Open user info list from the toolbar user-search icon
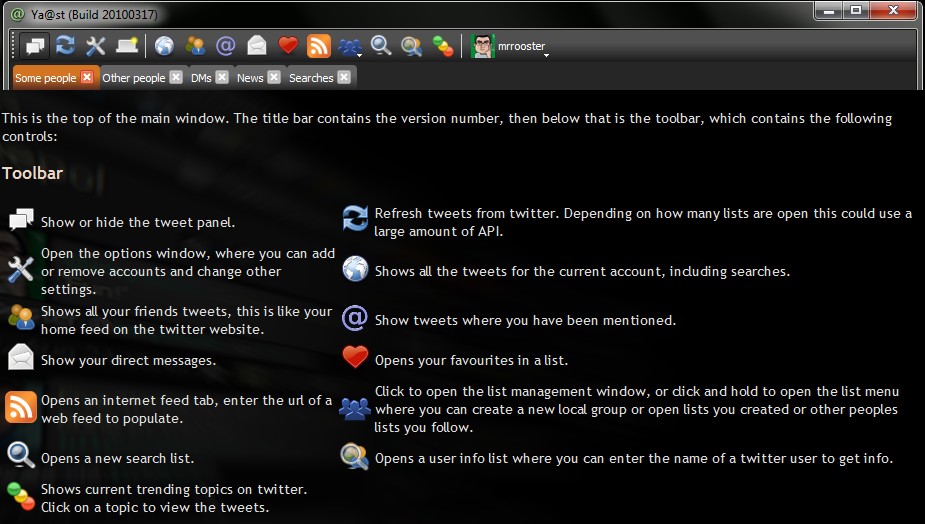The image size is (925, 524). coord(412,45)
